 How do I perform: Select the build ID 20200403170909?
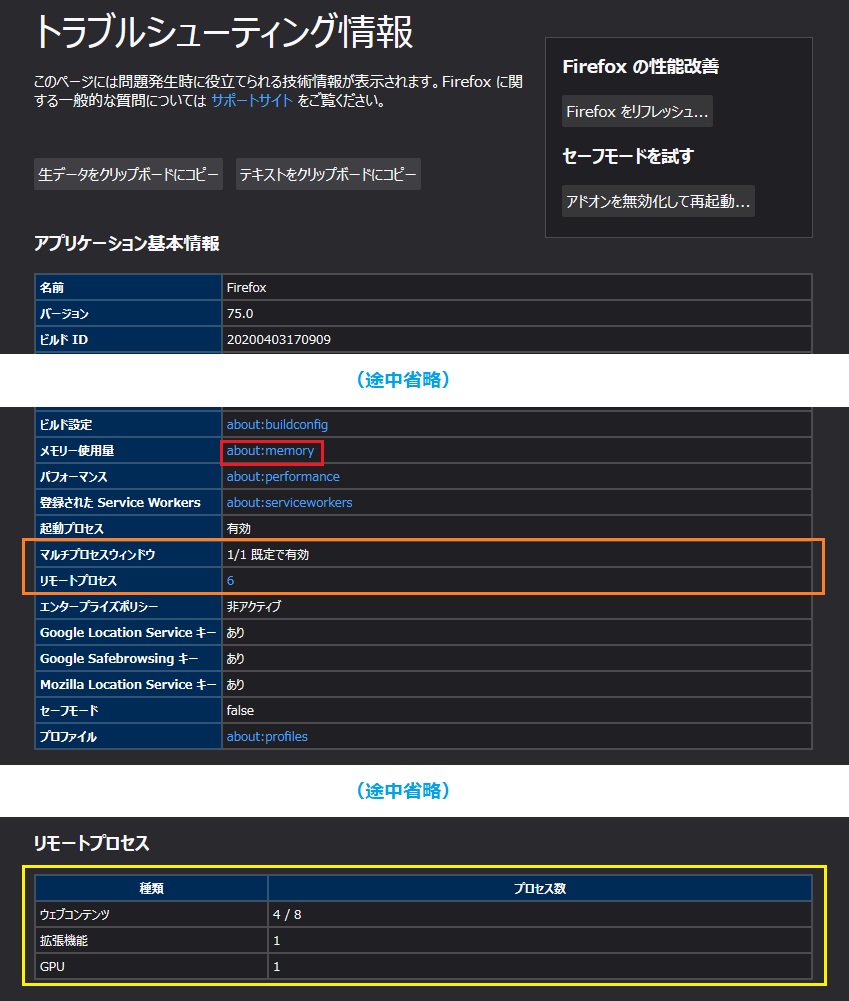278,340
